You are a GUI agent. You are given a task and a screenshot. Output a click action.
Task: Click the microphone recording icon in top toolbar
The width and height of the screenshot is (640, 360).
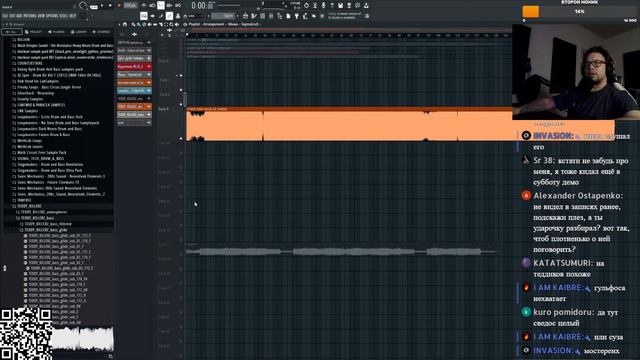(x=323, y=5)
